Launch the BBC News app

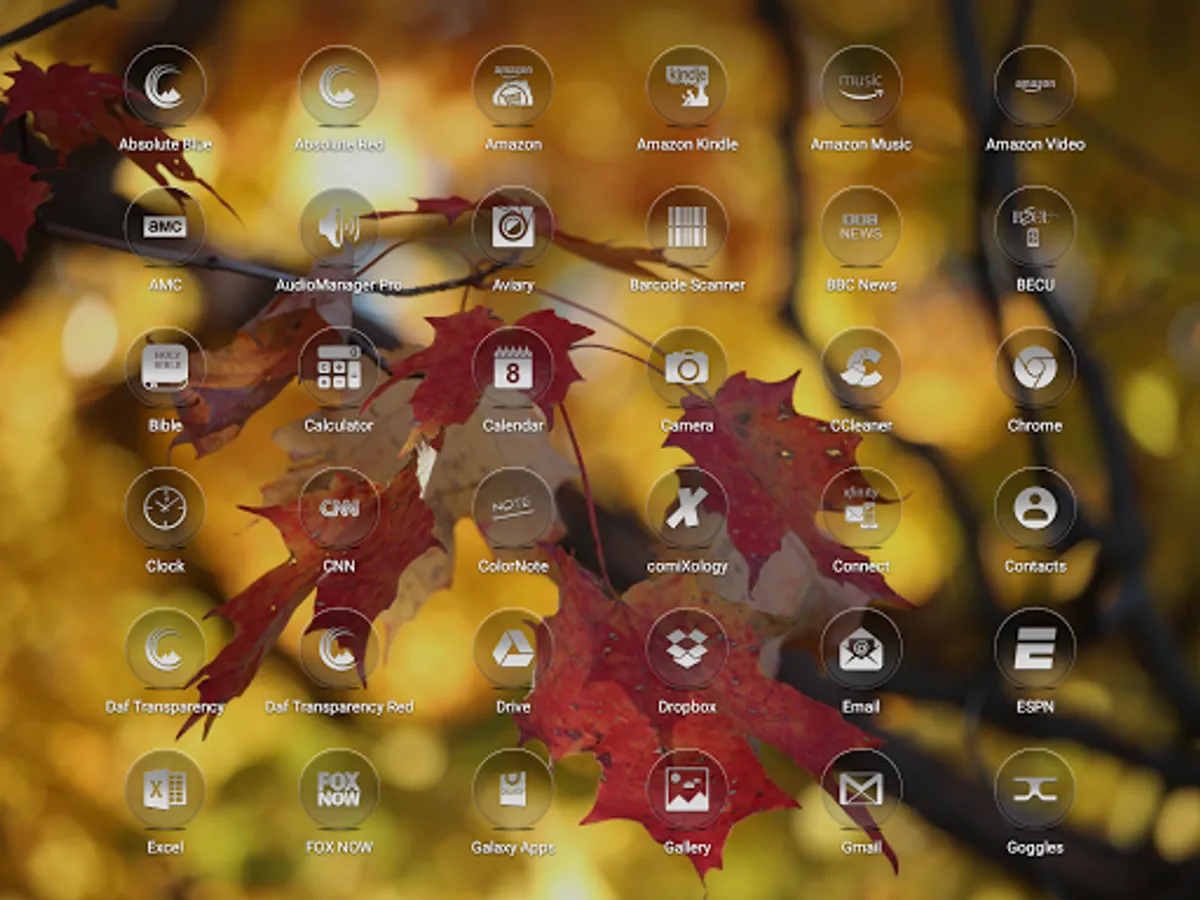(x=861, y=227)
